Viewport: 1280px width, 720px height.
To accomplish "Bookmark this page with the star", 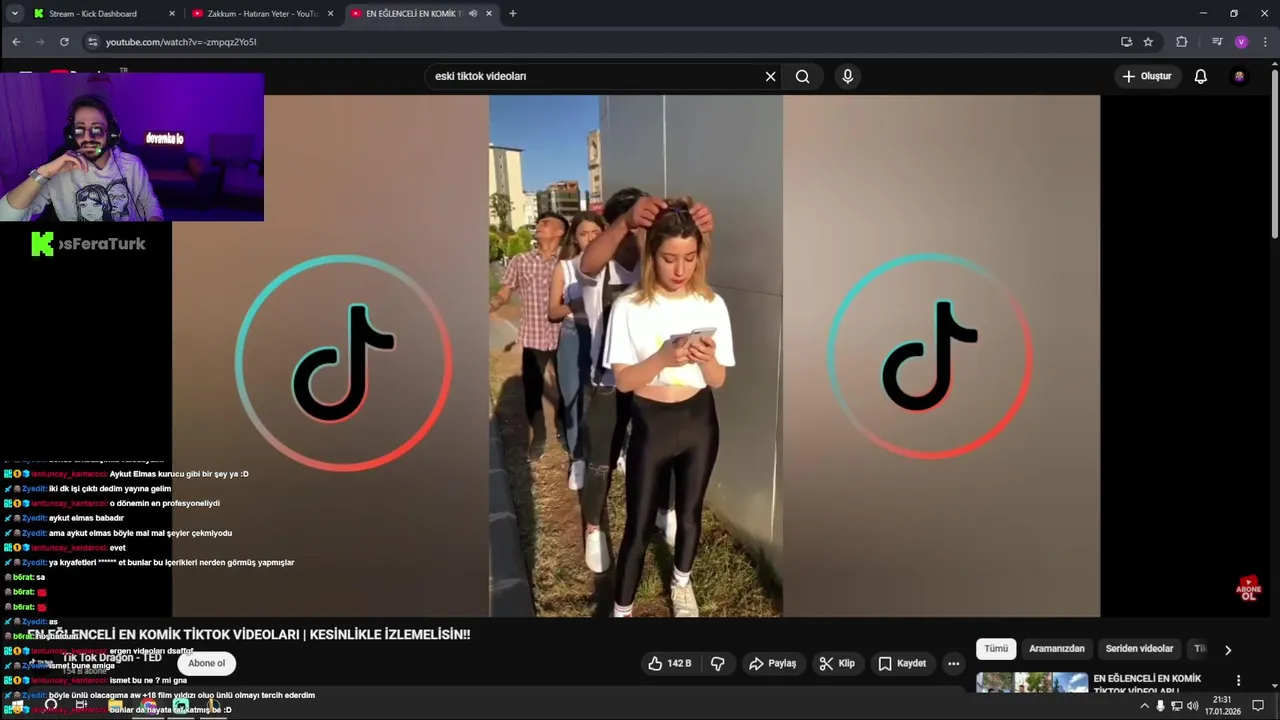I will [1148, 42].
